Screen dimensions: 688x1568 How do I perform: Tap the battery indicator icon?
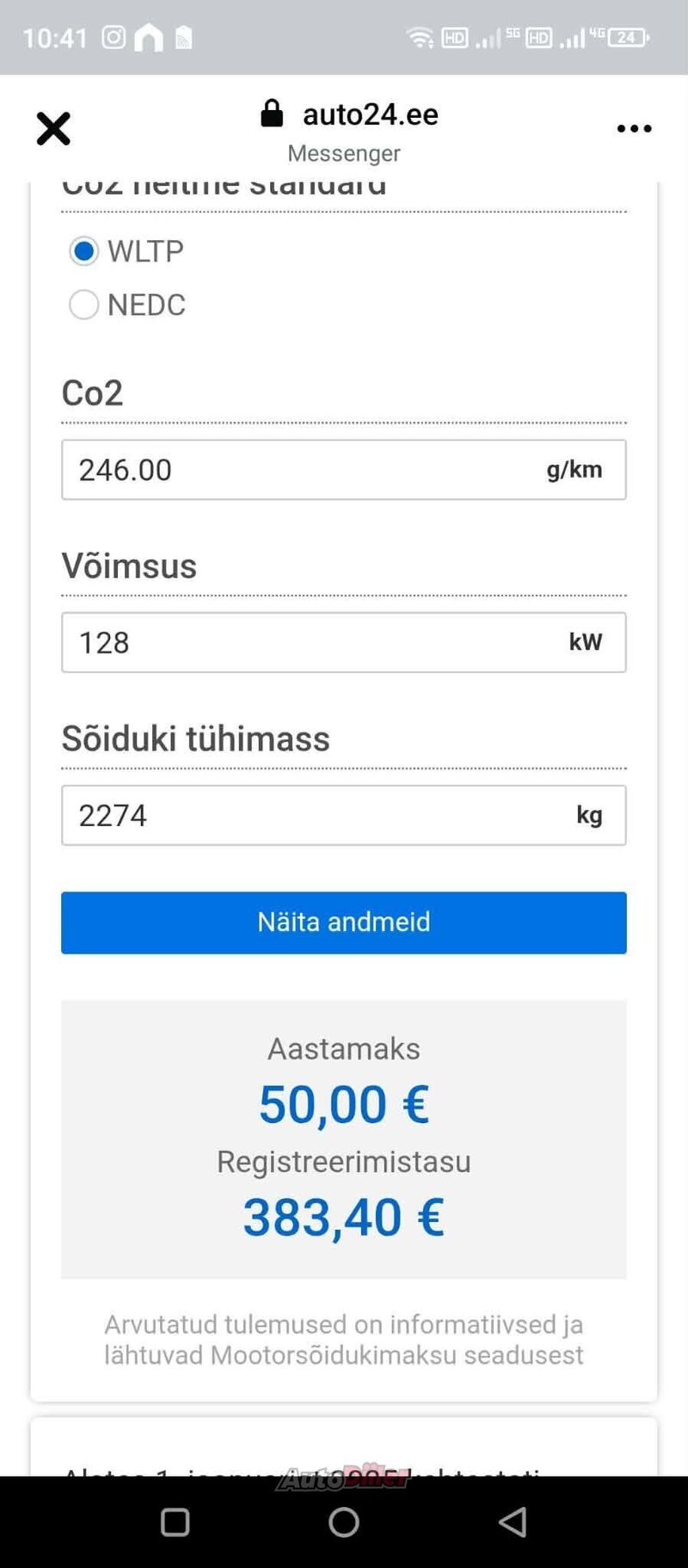629,37
